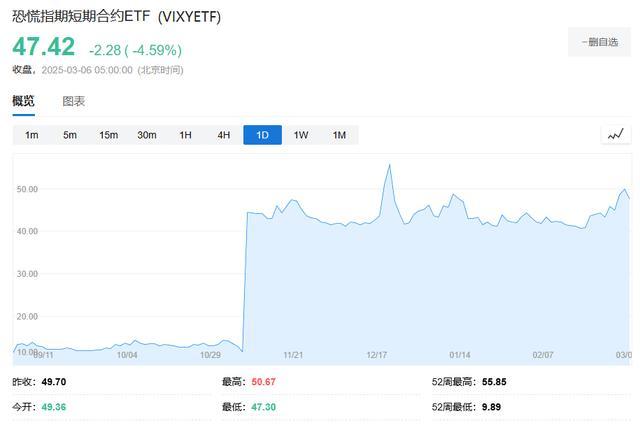Click the 删自选 button

click(x=600, y=42)
